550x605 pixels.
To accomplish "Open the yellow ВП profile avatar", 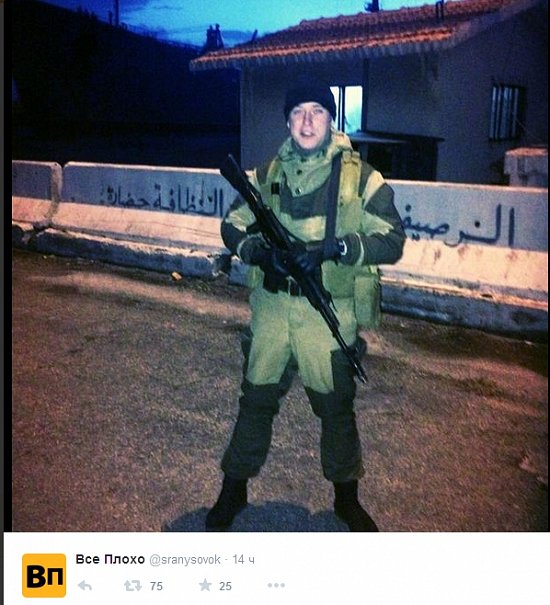I will [44, 575].
